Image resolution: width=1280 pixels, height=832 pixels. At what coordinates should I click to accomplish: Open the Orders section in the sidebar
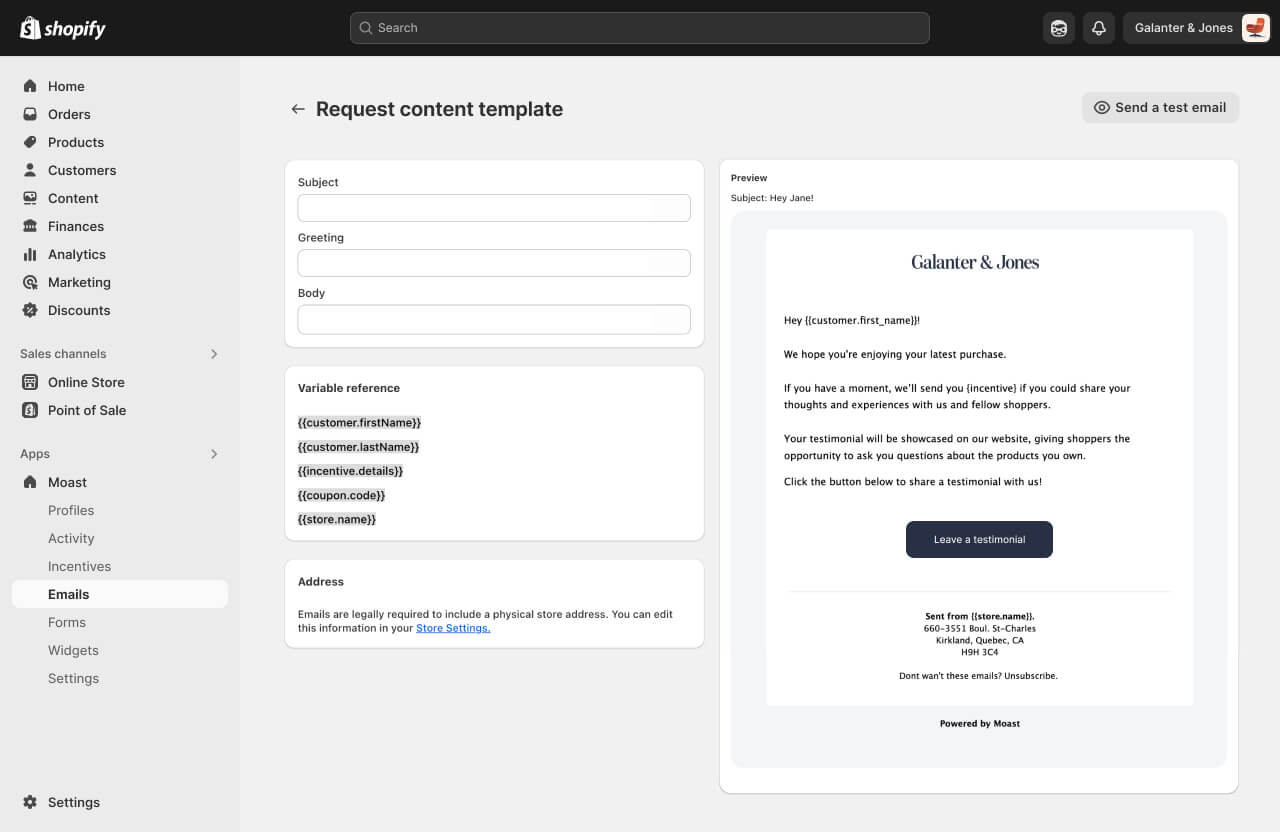point(68,114)
